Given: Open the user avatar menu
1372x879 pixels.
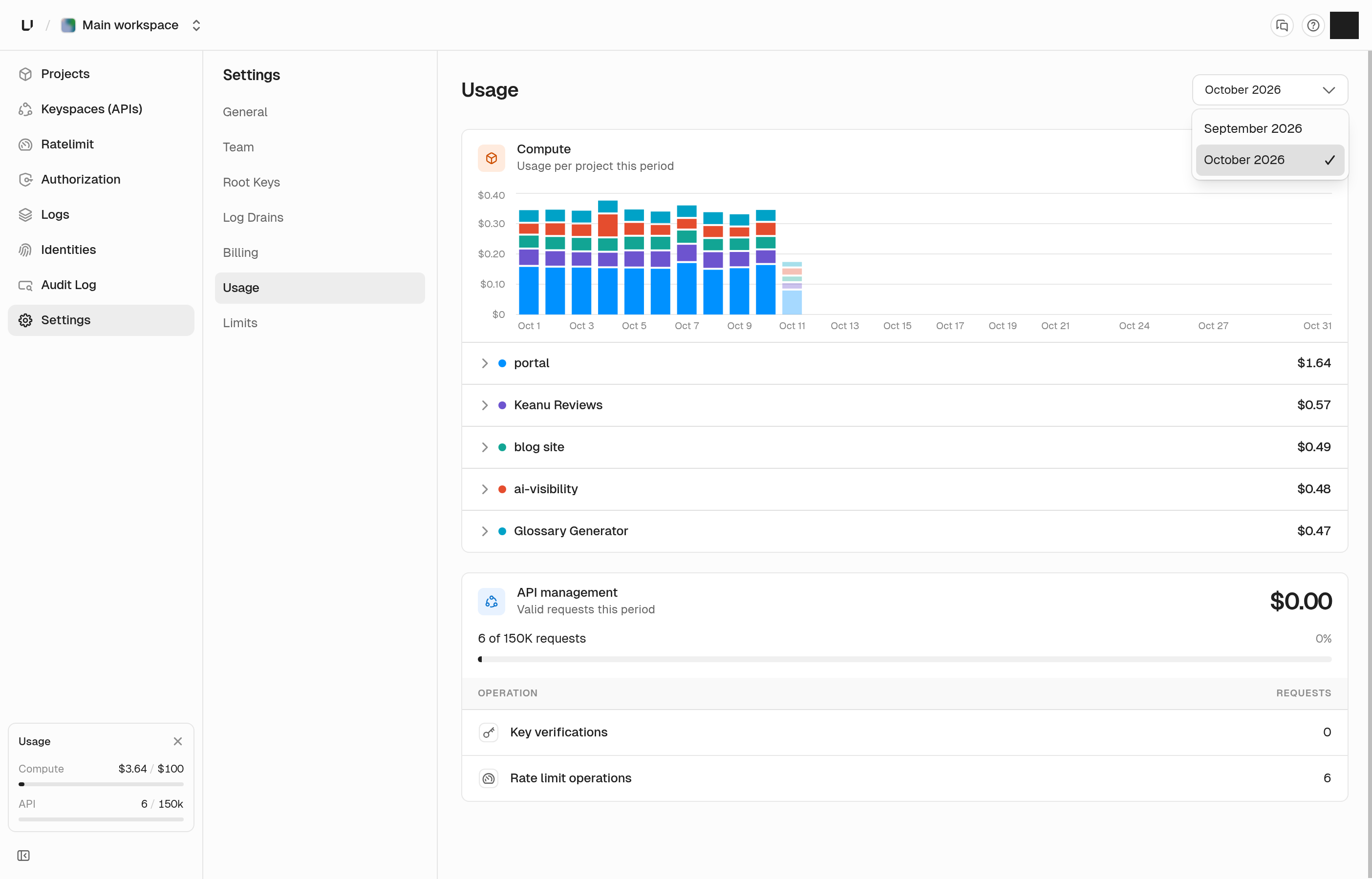Looking at the screenshot, I should (x=1344, y=26).
